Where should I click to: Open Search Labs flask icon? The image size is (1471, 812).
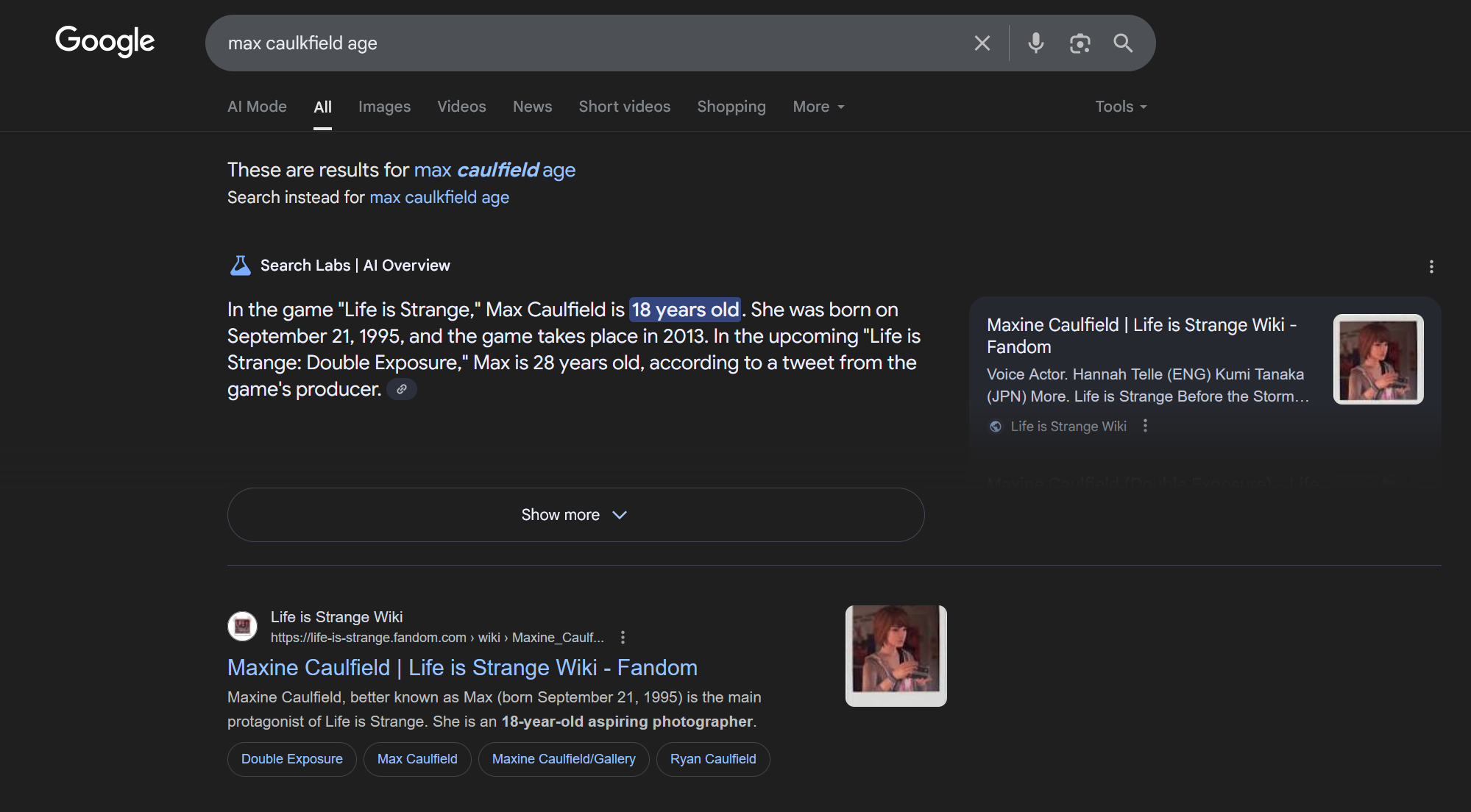pos(241,266)
